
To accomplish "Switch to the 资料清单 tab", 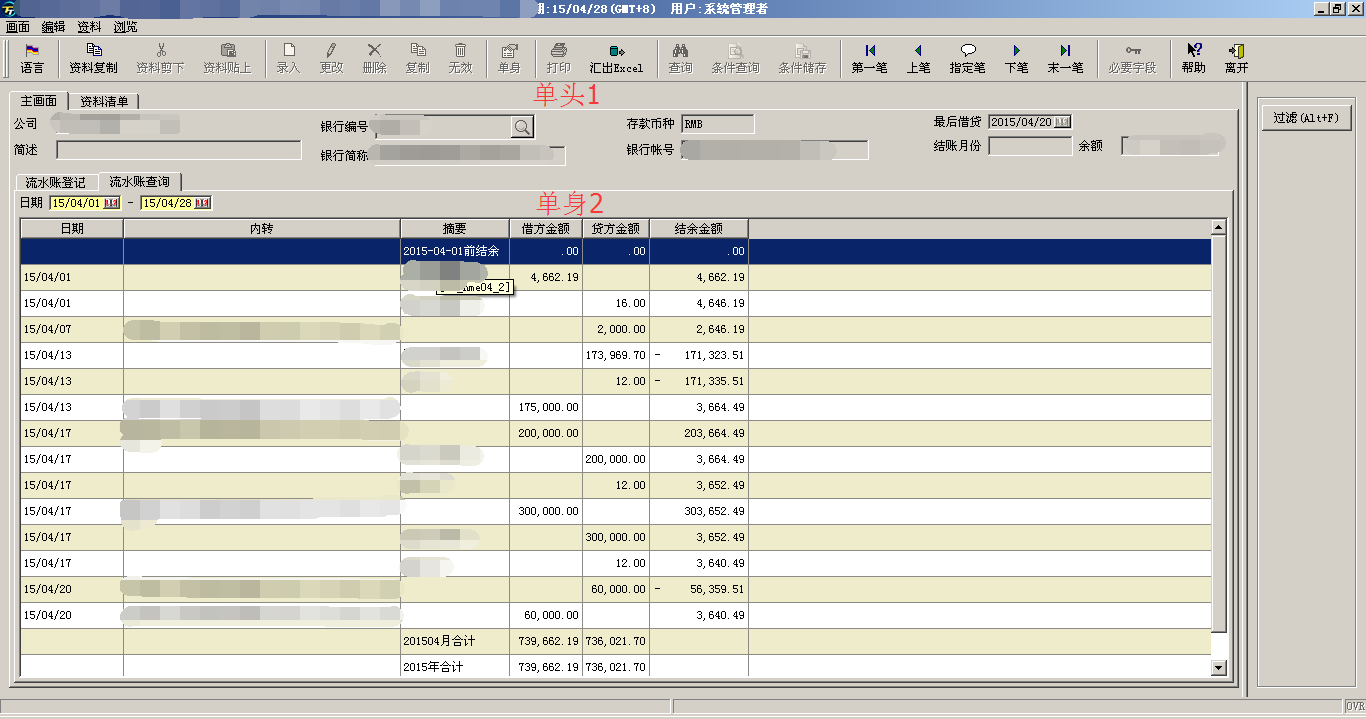I will pyautogui.click(x=104, y=101).
